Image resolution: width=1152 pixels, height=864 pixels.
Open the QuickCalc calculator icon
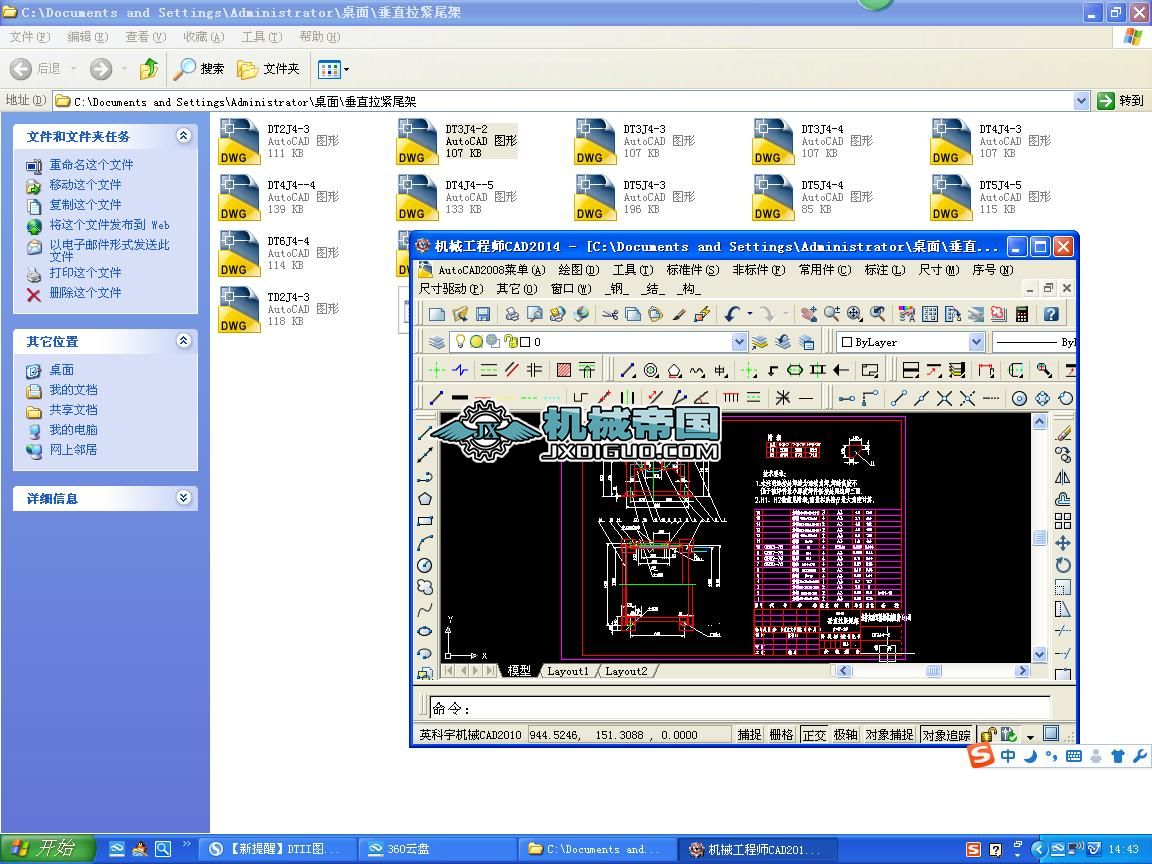(1021, 314)
